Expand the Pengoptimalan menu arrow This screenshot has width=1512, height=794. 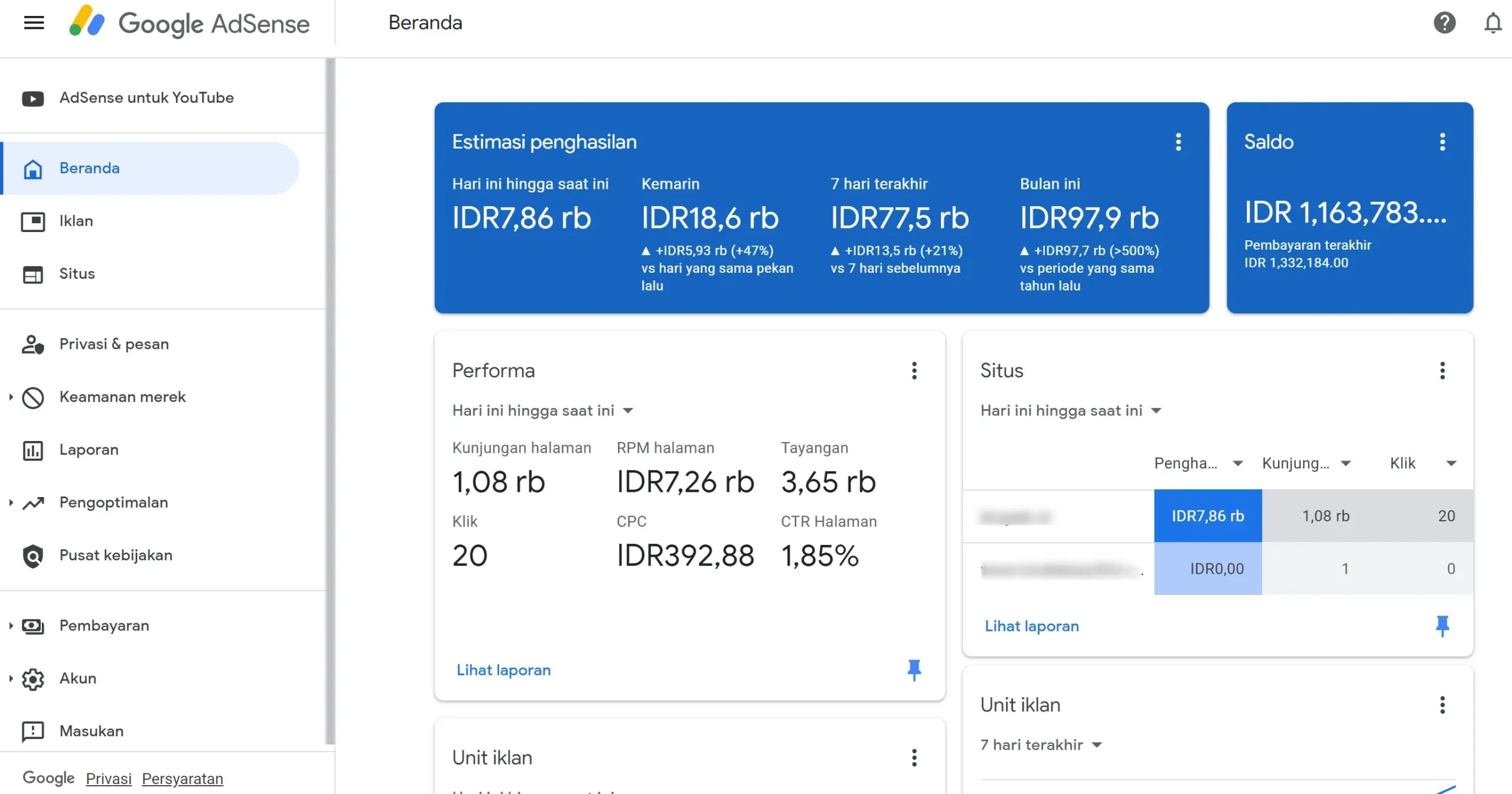(11, 503)
